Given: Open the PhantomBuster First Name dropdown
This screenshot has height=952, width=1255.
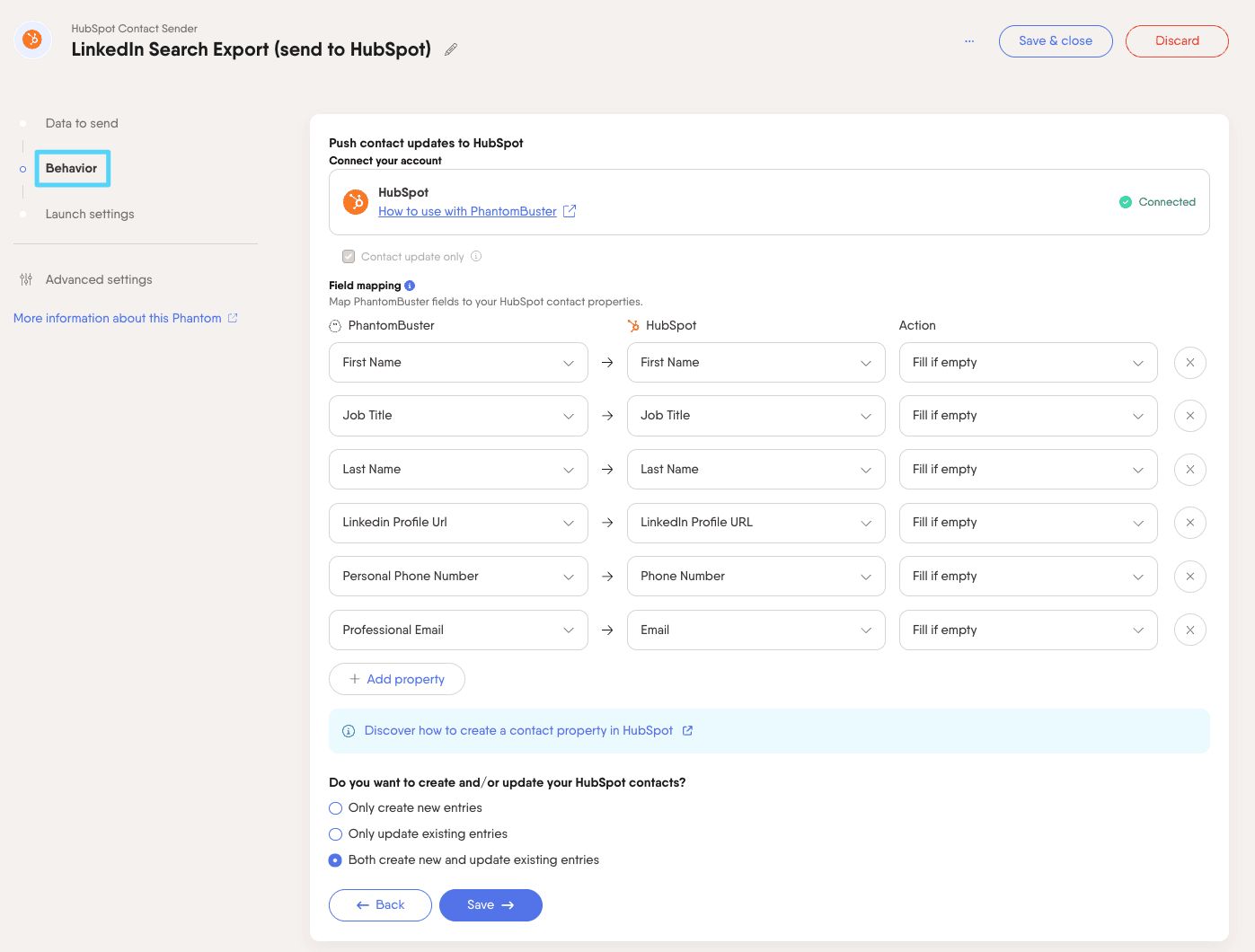Looking at the screenshot, I should [x=458, y=363].
